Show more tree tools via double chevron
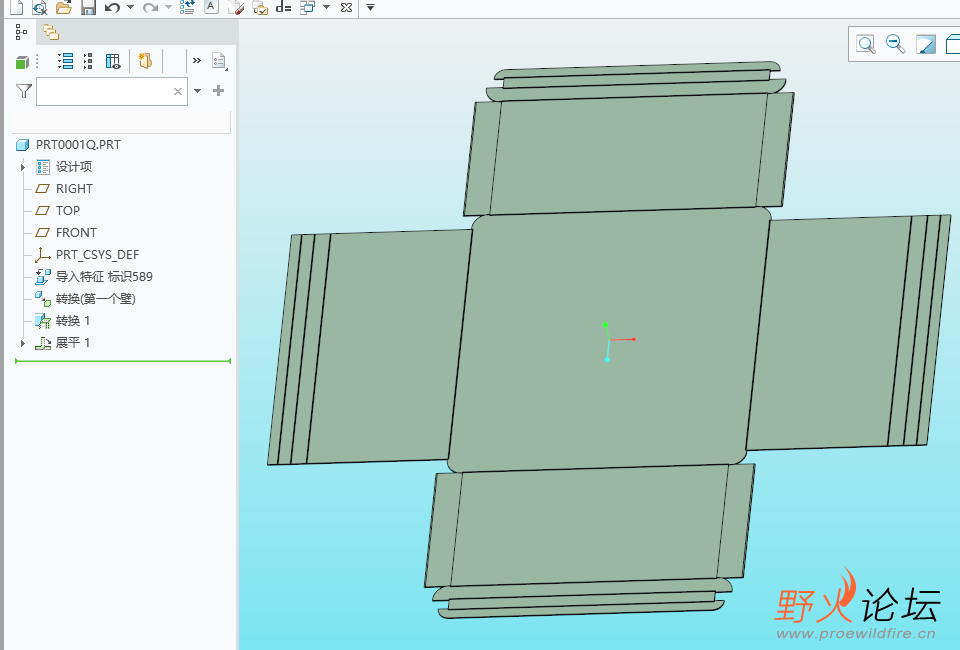The height and width of the screenshot is (650, 960). 197,61
